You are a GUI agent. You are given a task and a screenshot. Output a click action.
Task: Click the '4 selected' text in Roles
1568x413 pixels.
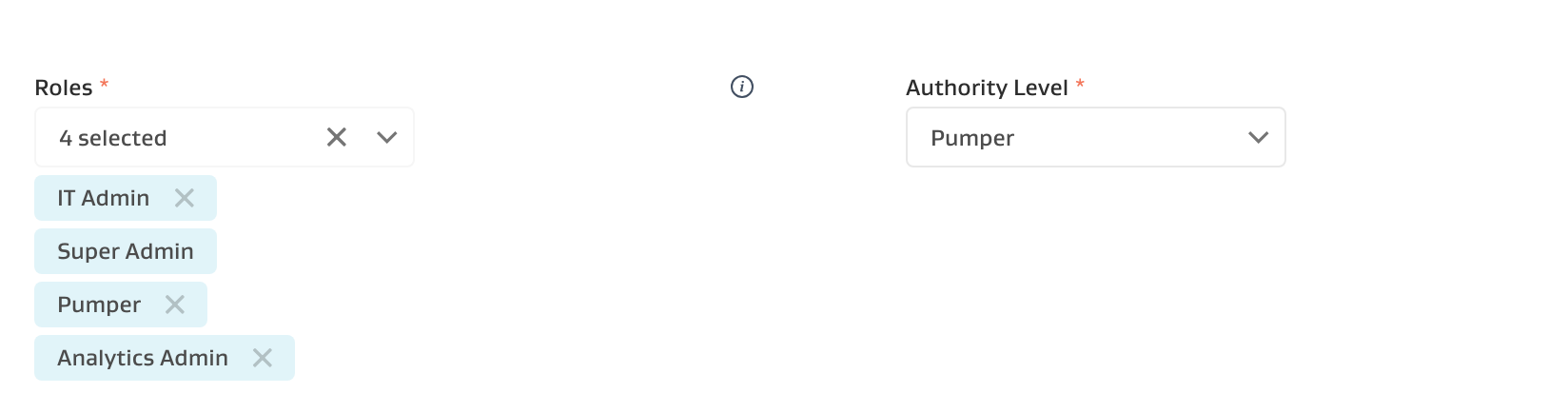[113, 138]
